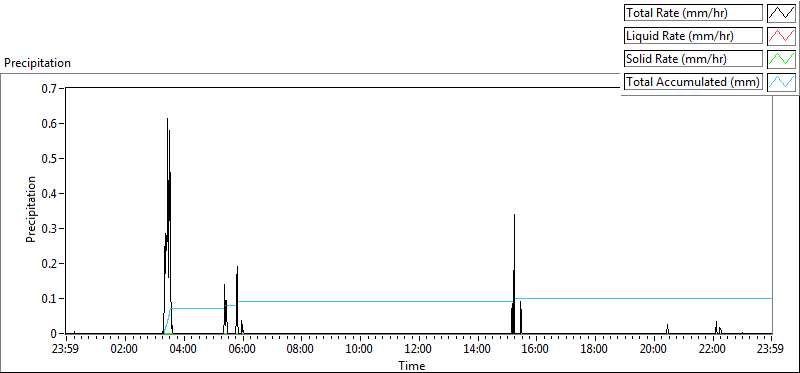This screenshot has width=800, height=373.
Task: Click the tallest rate peak near 03:30
Action: [x=167, y=225]
